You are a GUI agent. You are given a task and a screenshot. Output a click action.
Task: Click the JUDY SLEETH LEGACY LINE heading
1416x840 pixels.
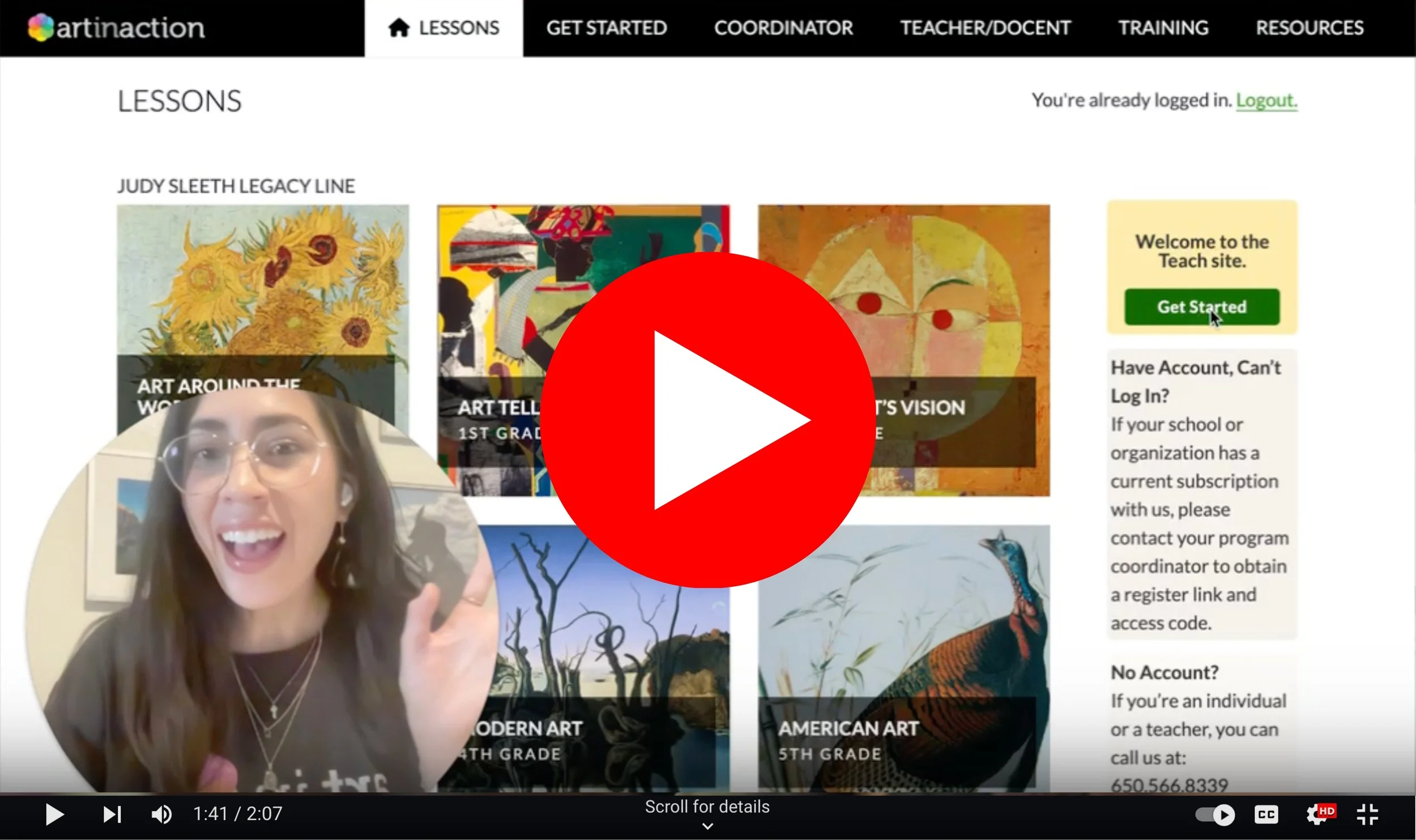click(236, 186)
